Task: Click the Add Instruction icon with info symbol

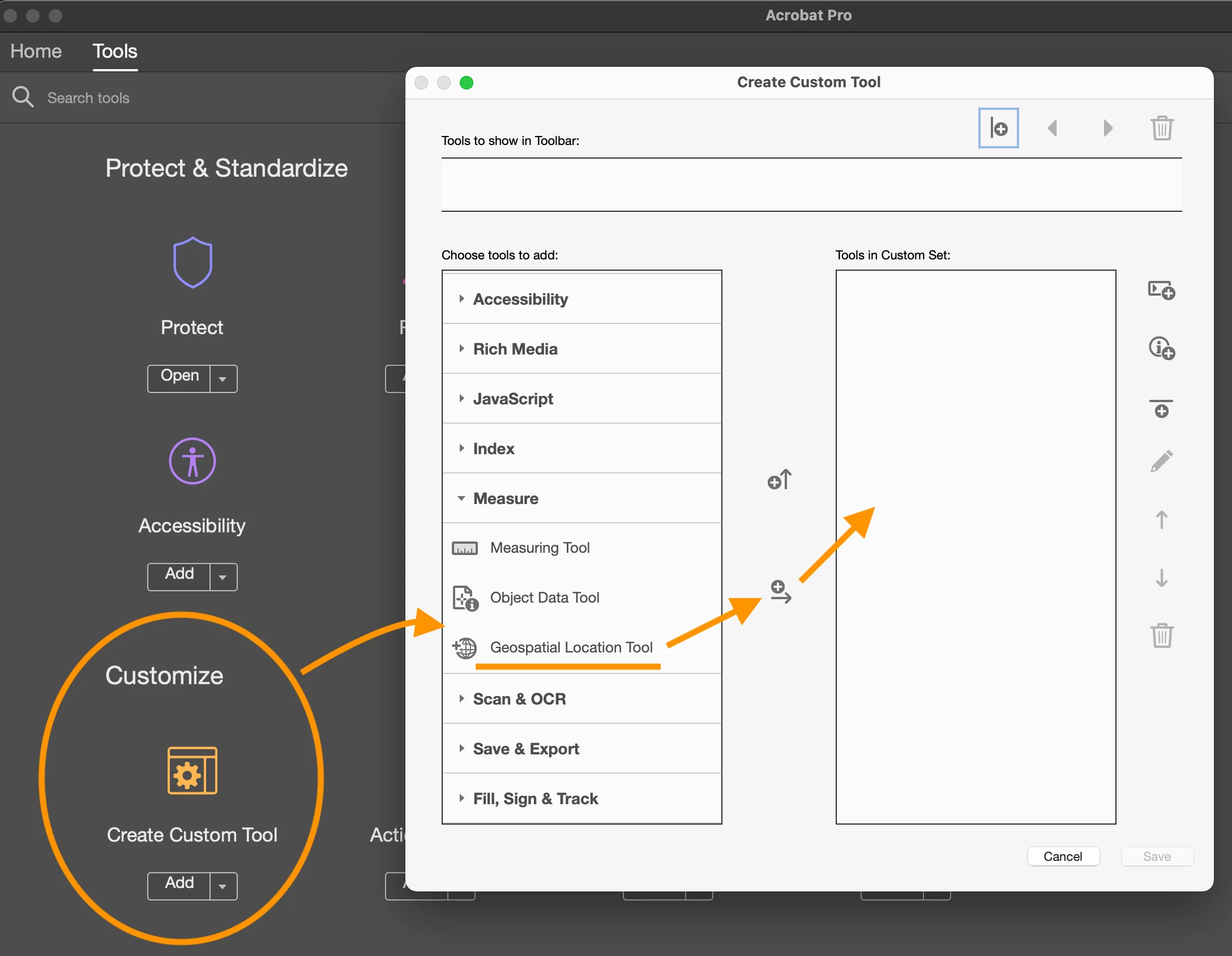Action: [1161, 348]
